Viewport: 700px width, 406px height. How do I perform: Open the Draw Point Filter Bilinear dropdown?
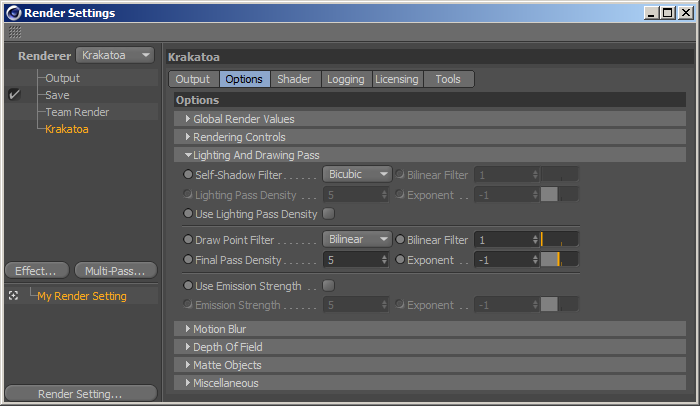click(357, 239)
